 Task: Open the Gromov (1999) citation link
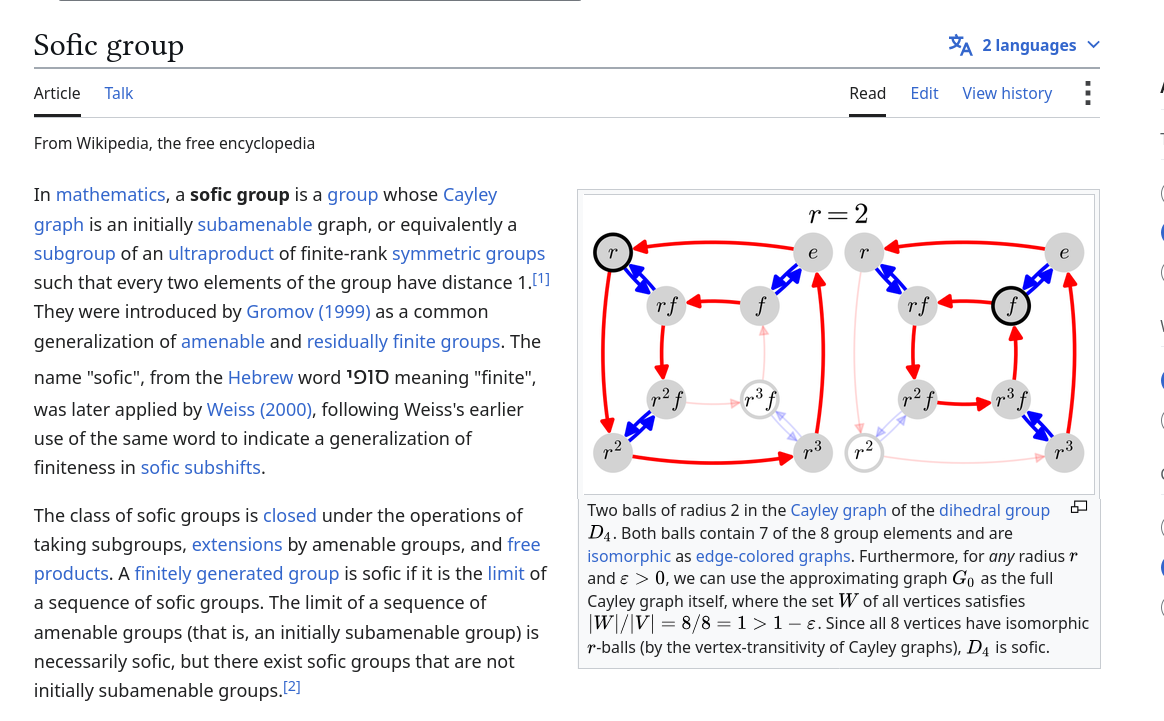(308, 312)
